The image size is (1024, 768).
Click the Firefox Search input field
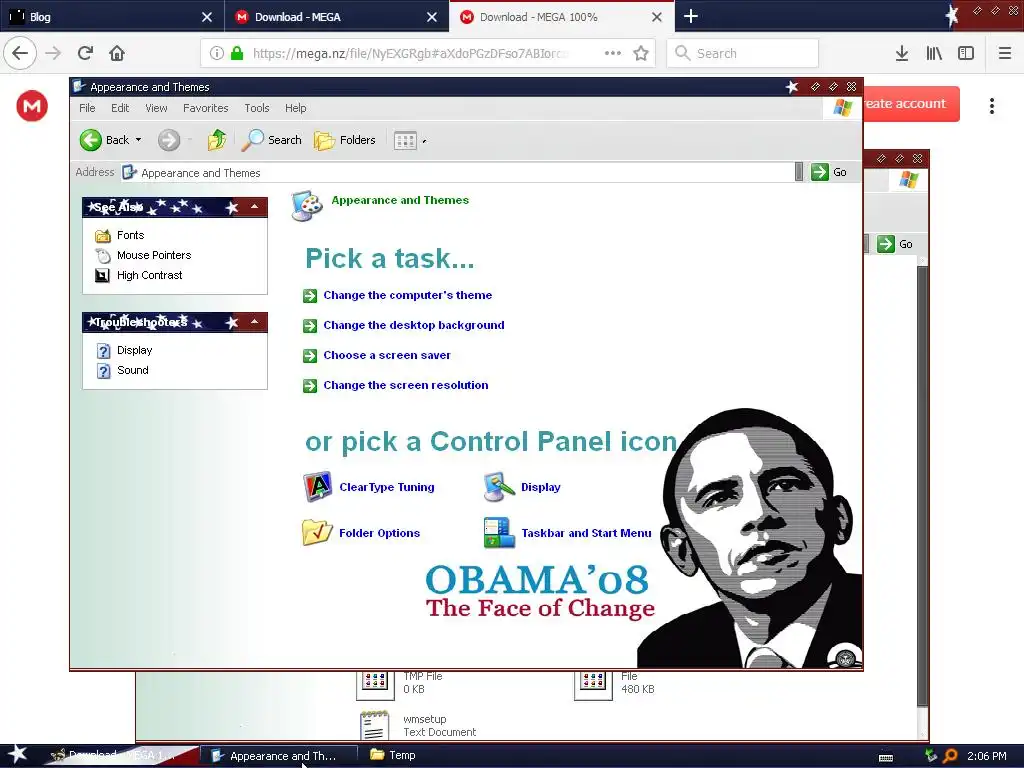click(743, 53)
